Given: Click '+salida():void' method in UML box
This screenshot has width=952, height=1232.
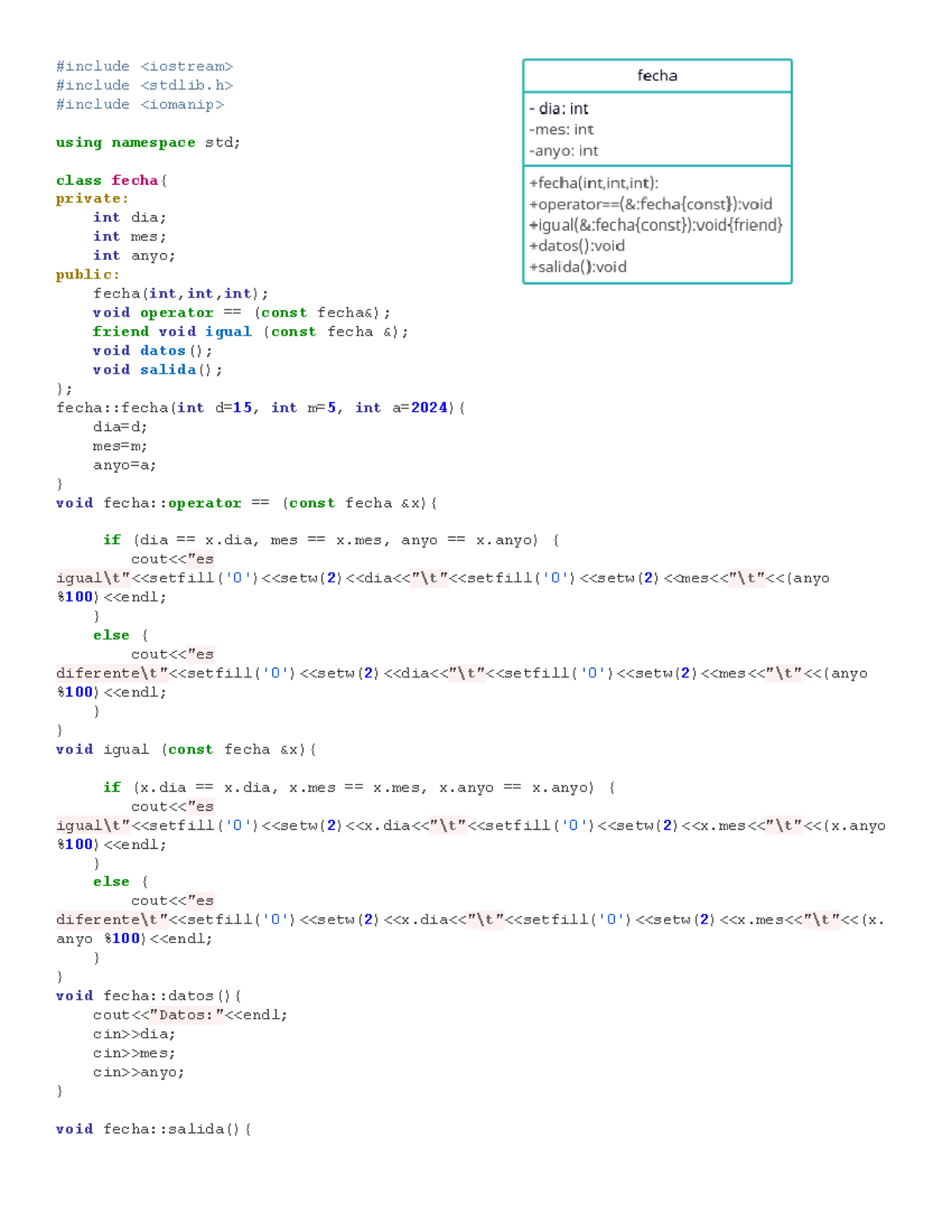Looking at the screenshot, I should pyautogui.click(x=578, y=267).
